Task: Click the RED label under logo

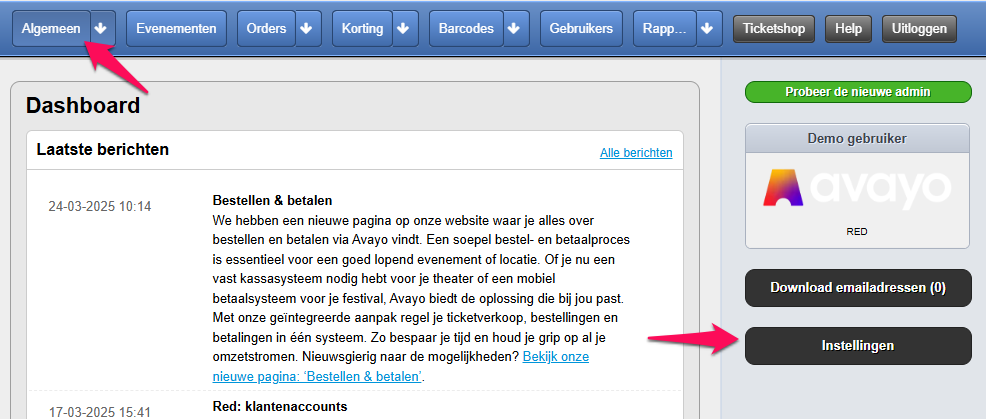Action: tap(857, 232)
